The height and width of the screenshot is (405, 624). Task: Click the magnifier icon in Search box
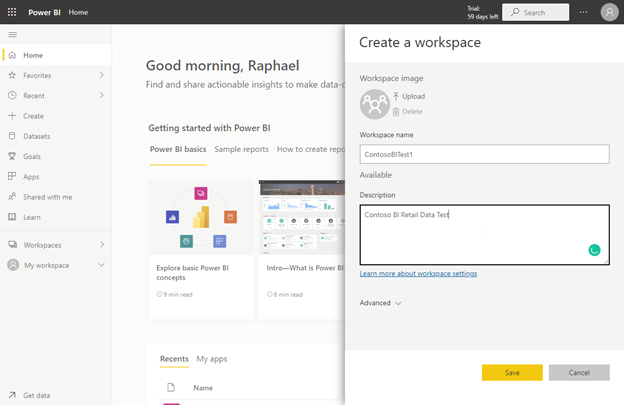coord(515,12)
